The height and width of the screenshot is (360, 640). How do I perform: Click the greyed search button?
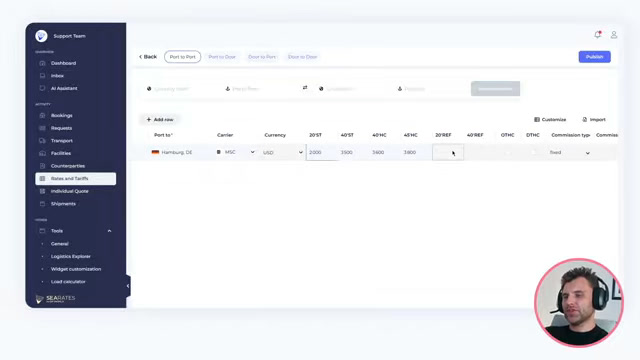495,89
